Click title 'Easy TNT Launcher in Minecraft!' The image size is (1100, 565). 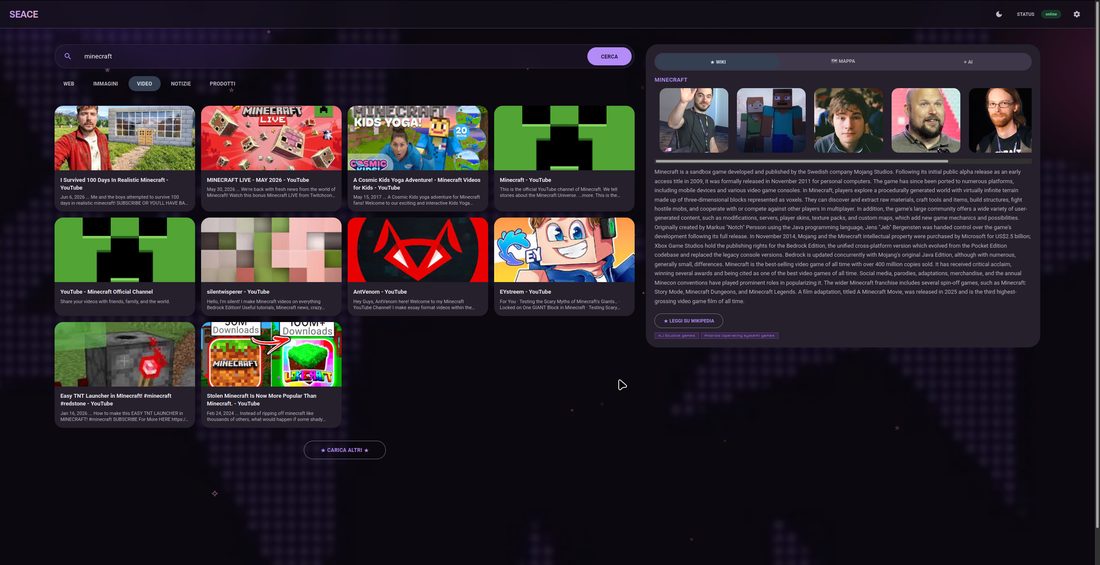pyautogui.click(x=116, y=400)
